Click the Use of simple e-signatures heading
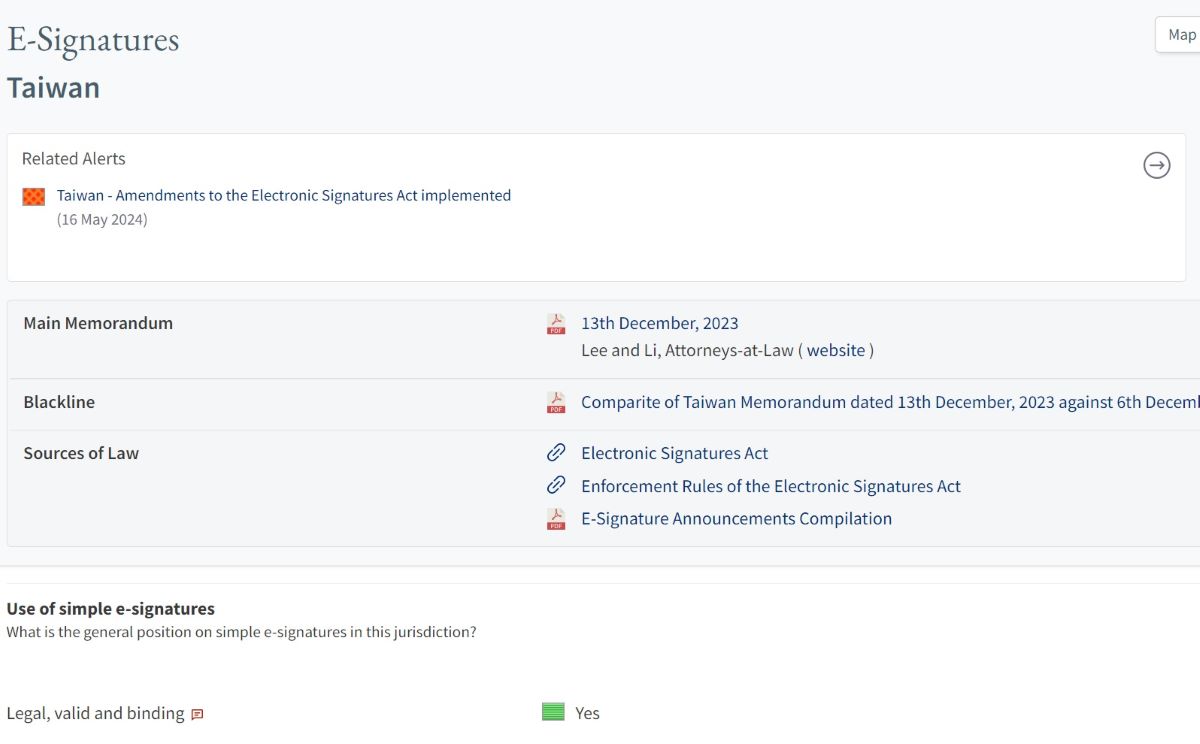This screenshot has width=1200, height=744. (111, 608)
